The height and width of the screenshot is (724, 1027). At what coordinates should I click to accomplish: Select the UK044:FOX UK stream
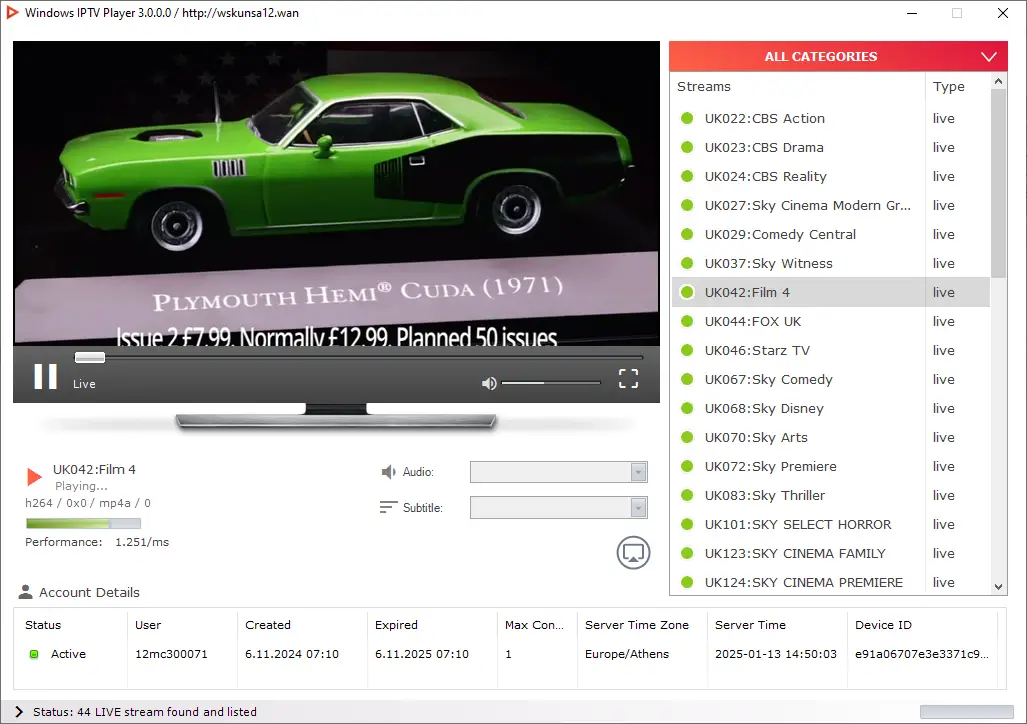click(831, 321)
